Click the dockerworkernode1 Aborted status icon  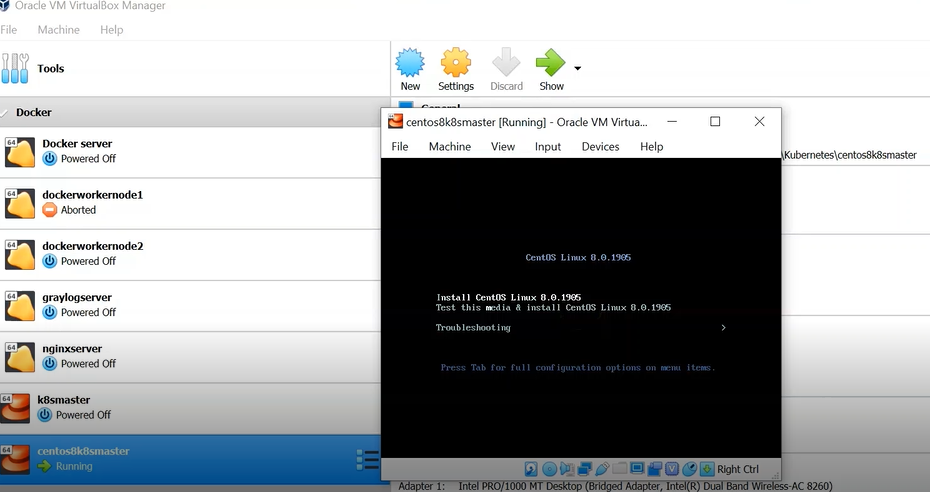coord(50,210)
